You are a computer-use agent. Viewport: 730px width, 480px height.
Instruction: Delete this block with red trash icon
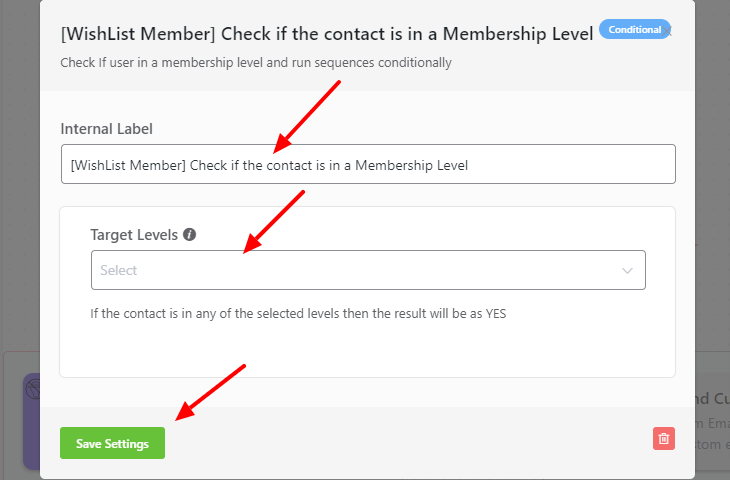tap(663, 439)
